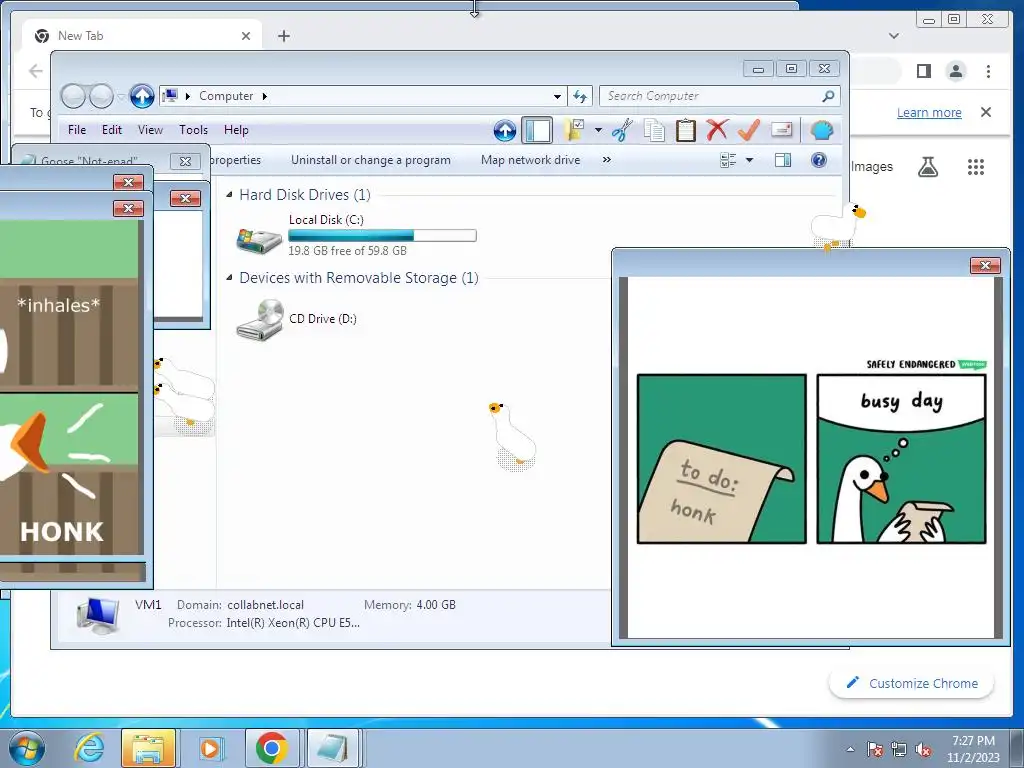Open Windows Explorer taskbar button

click(148, 748)
